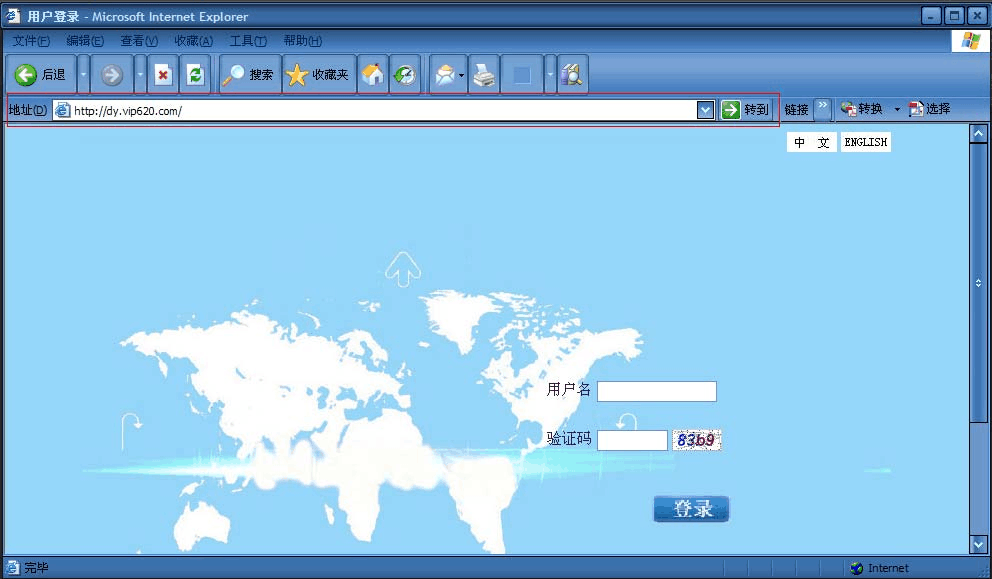
Task: Expand the Links (链接) chevron
Action: (822, 108)
